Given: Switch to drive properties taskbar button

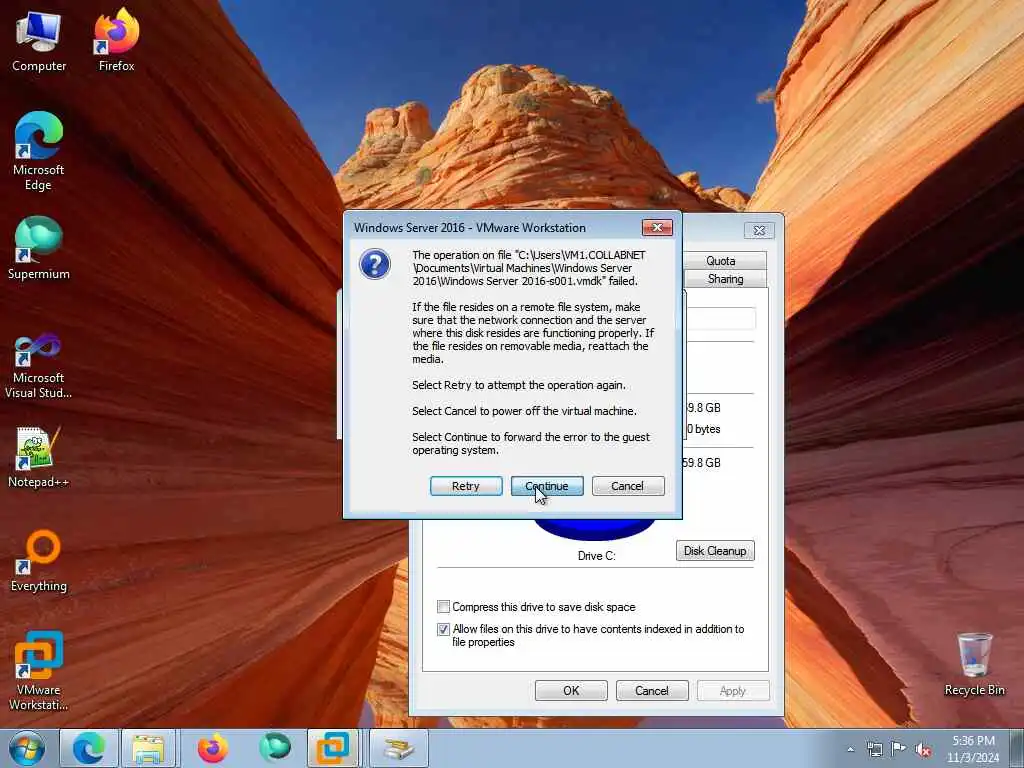Looking at the screenshot, I should (399, 748).
